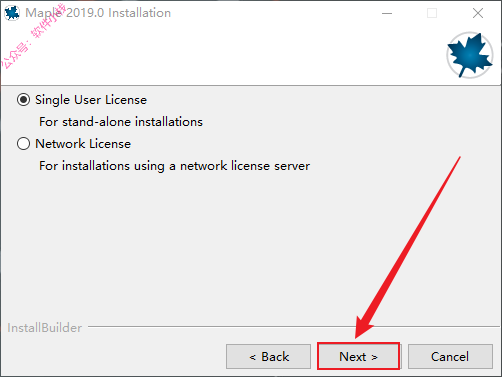Click the pink diagonal watermark text
Screen dimensions: 502x377
pos(33,36)
